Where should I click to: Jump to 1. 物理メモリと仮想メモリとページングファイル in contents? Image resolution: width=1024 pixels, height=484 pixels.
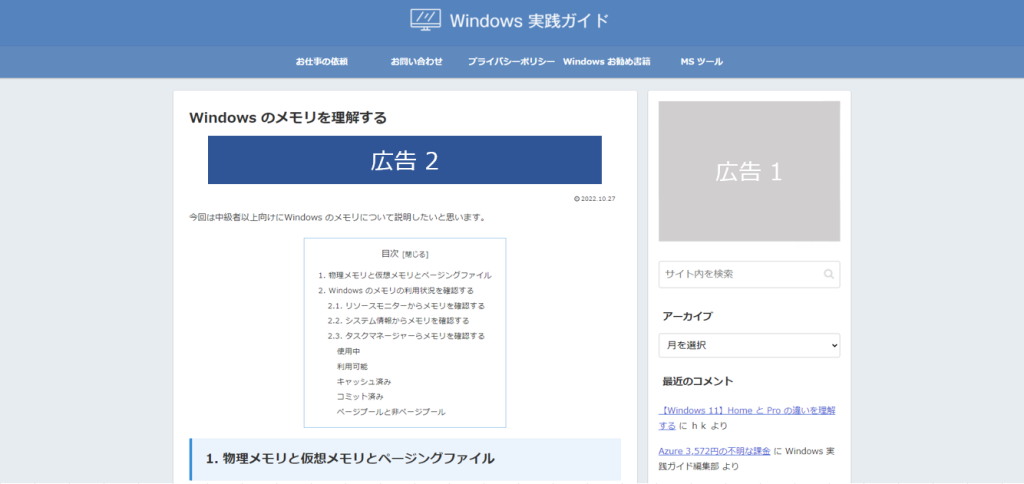405,275
